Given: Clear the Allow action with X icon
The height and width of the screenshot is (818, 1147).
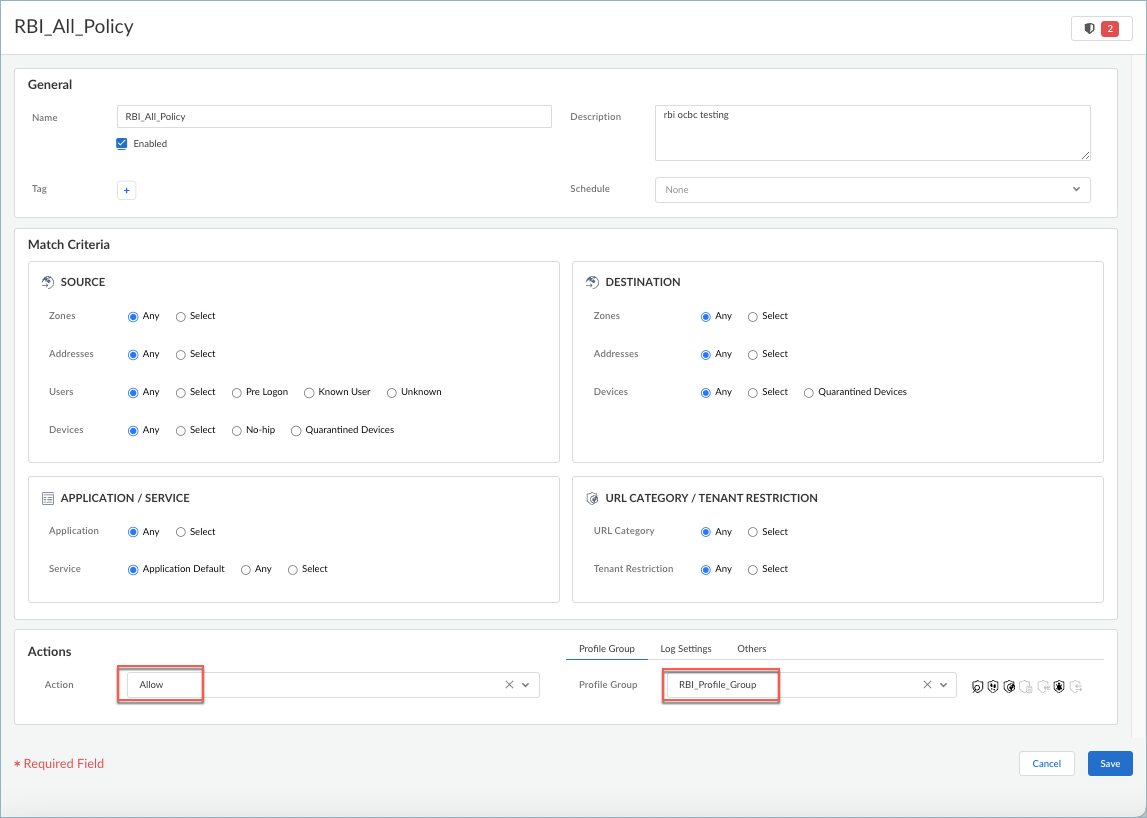Looking at the screenshot, I should 509,685.
